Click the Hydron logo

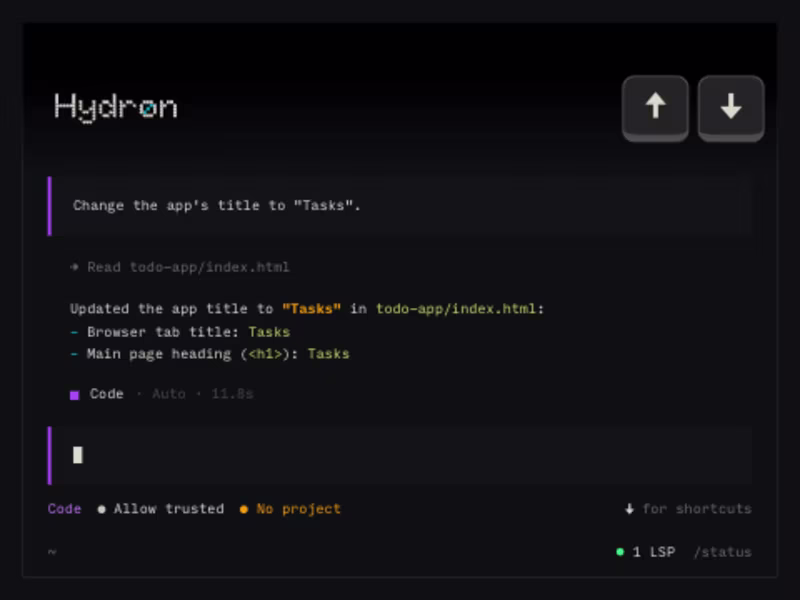pos(116,107)
